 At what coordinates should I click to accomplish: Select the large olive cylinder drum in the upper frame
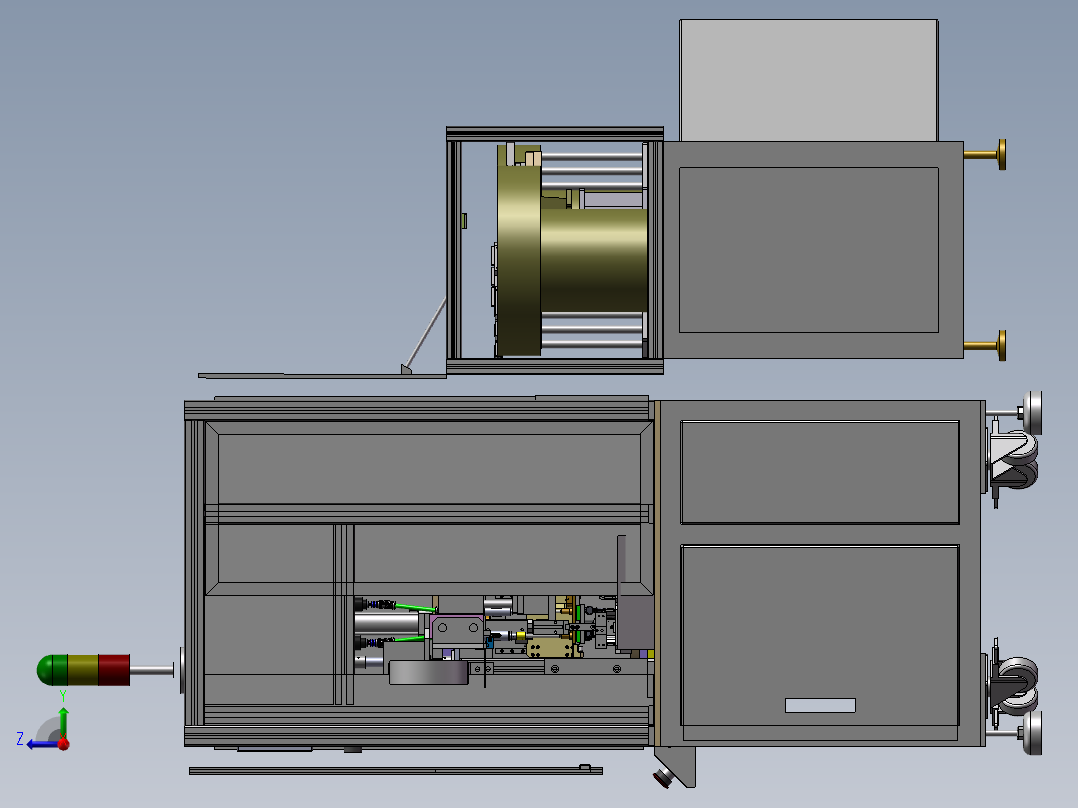click(594, 260)
